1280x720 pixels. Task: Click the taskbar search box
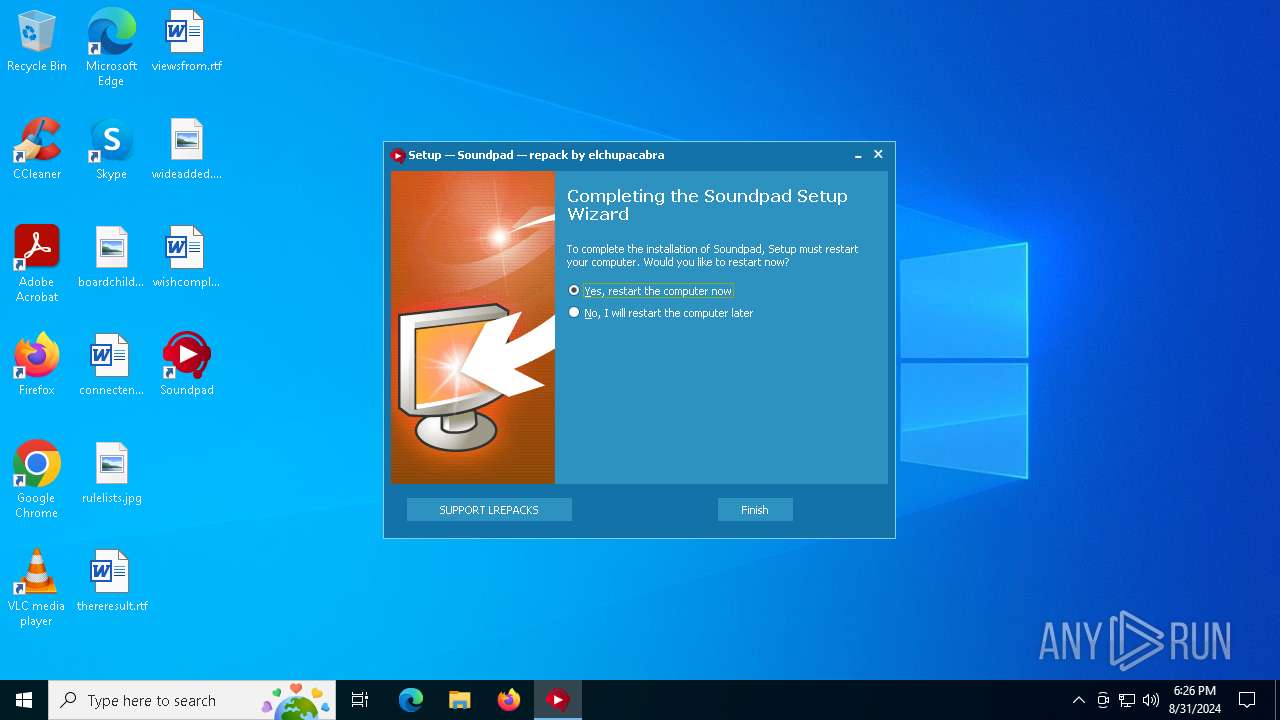coord(192,700)
